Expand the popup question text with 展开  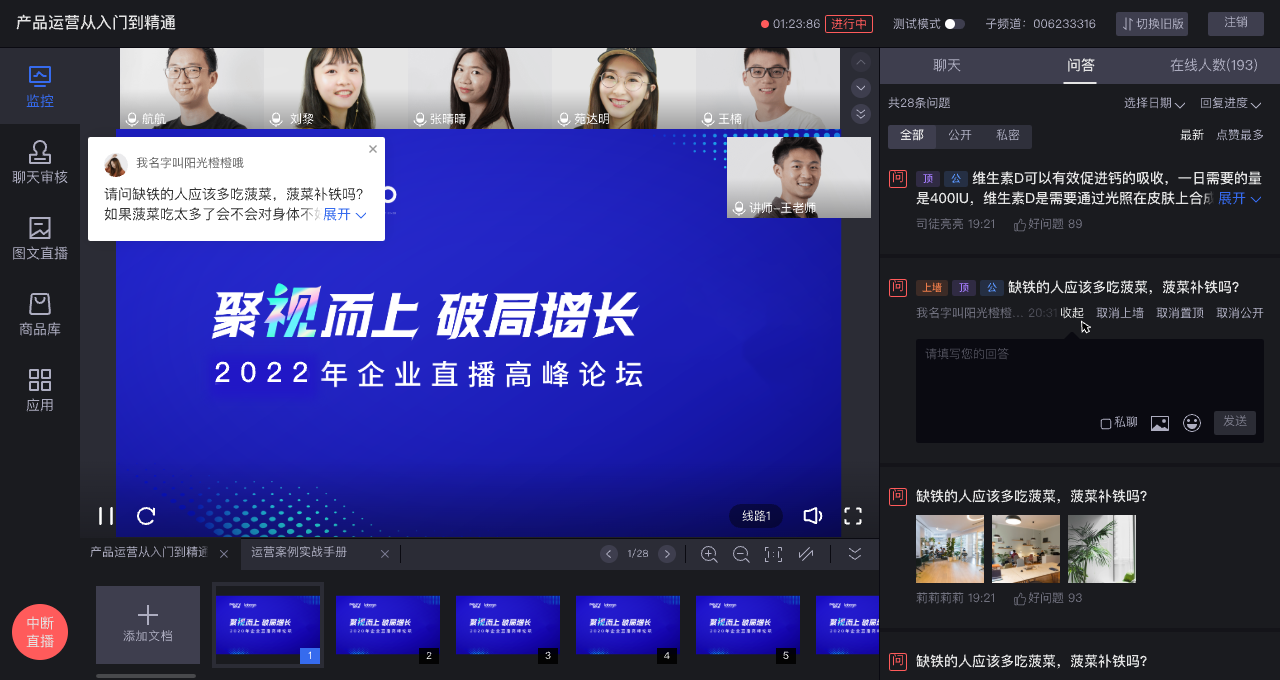coord(345,214)
